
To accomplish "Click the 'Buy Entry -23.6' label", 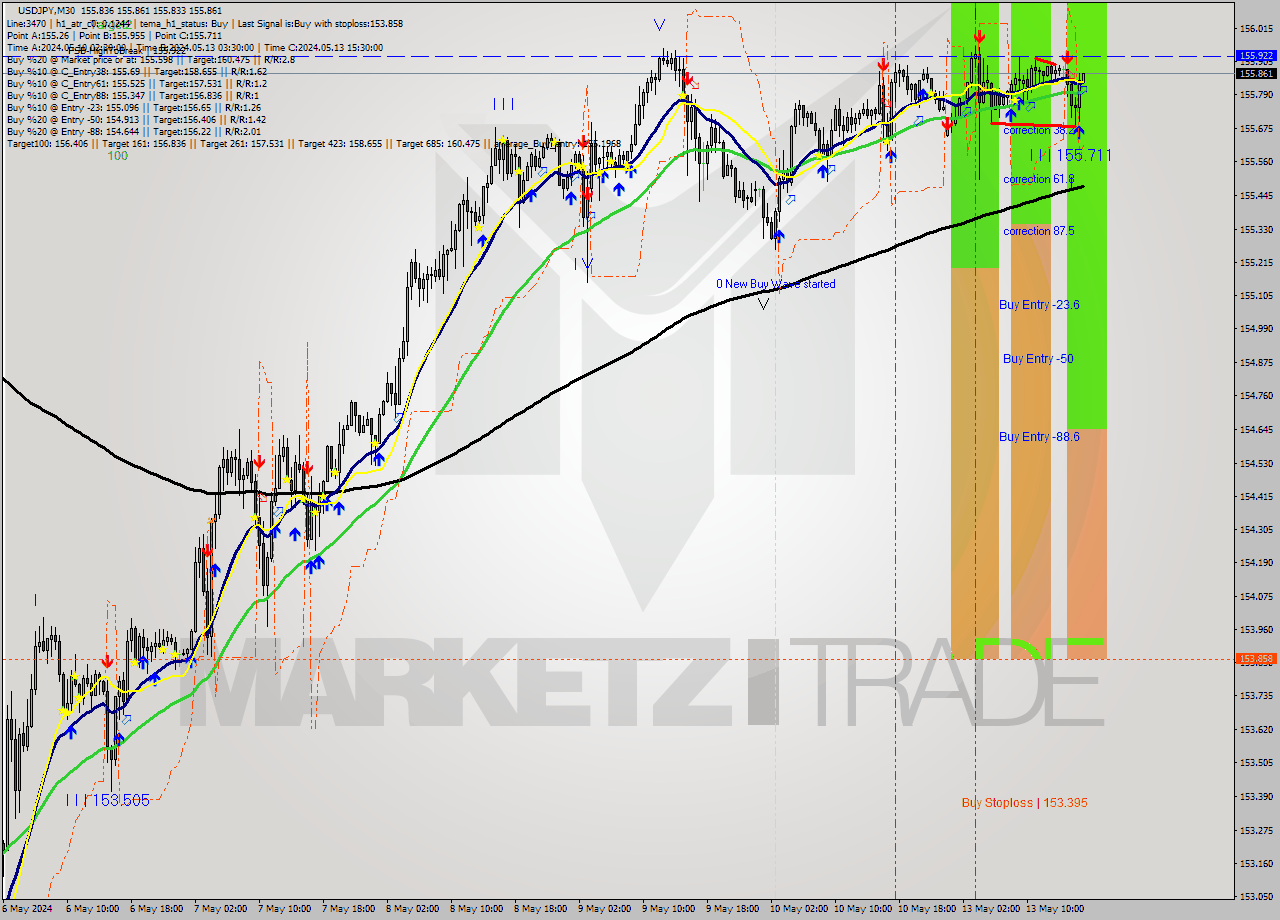I will click(x=1039, y=305).
